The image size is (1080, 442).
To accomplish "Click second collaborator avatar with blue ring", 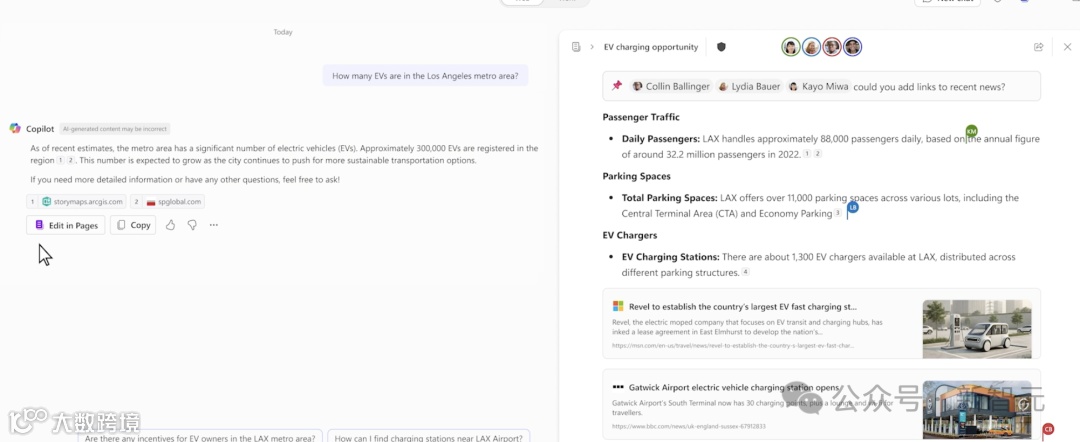I will pyautogui.click(x=811, y=47).
